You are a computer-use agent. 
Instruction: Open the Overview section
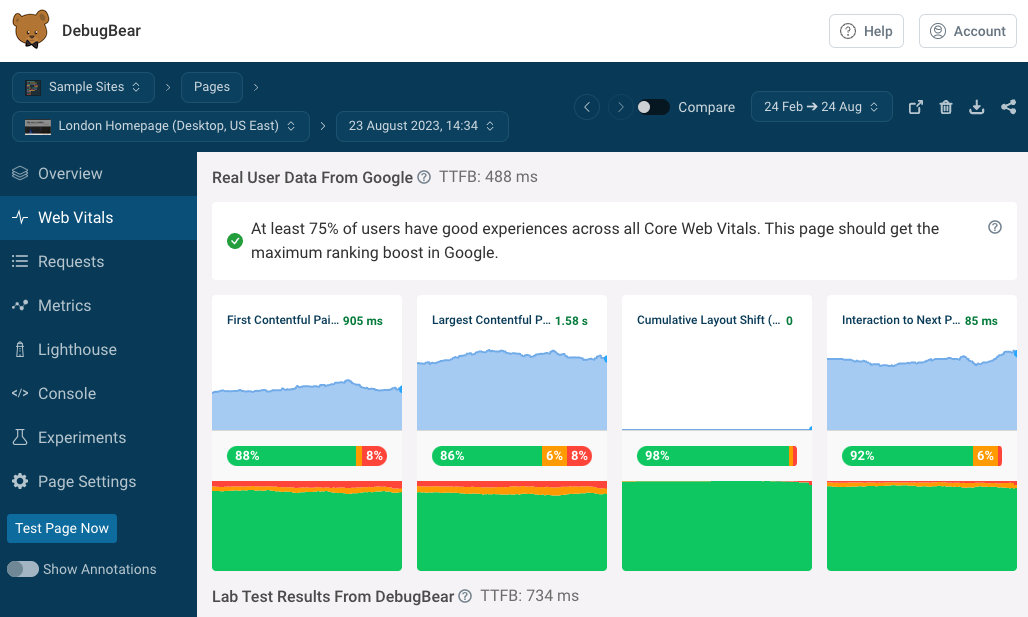pyautogui.click(x=98, y=174)
